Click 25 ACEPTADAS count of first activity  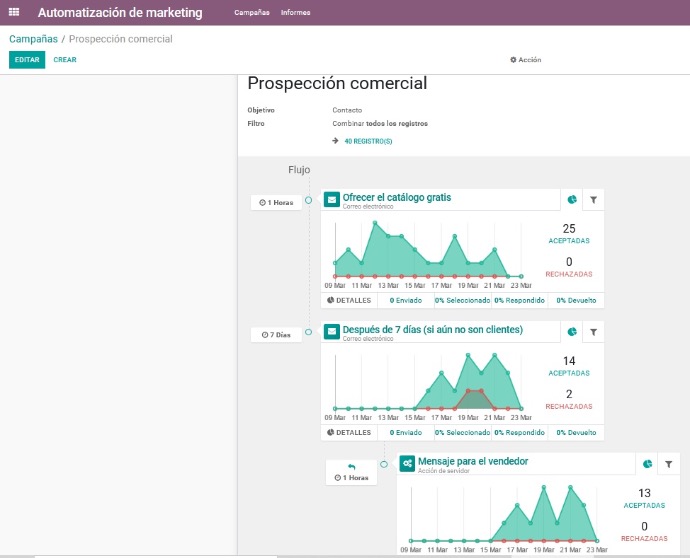click(x=569, y=234)
